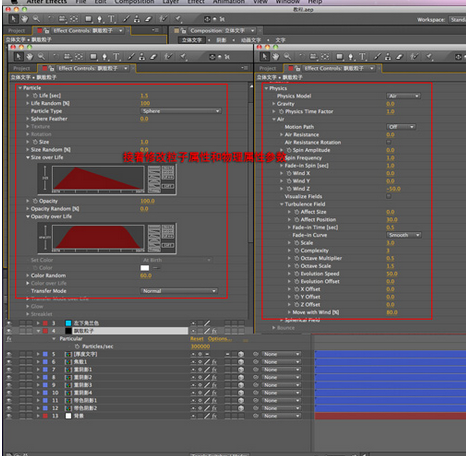Click the stopwatch next to Opacity
466x456 pixels.
pos(35,201)
